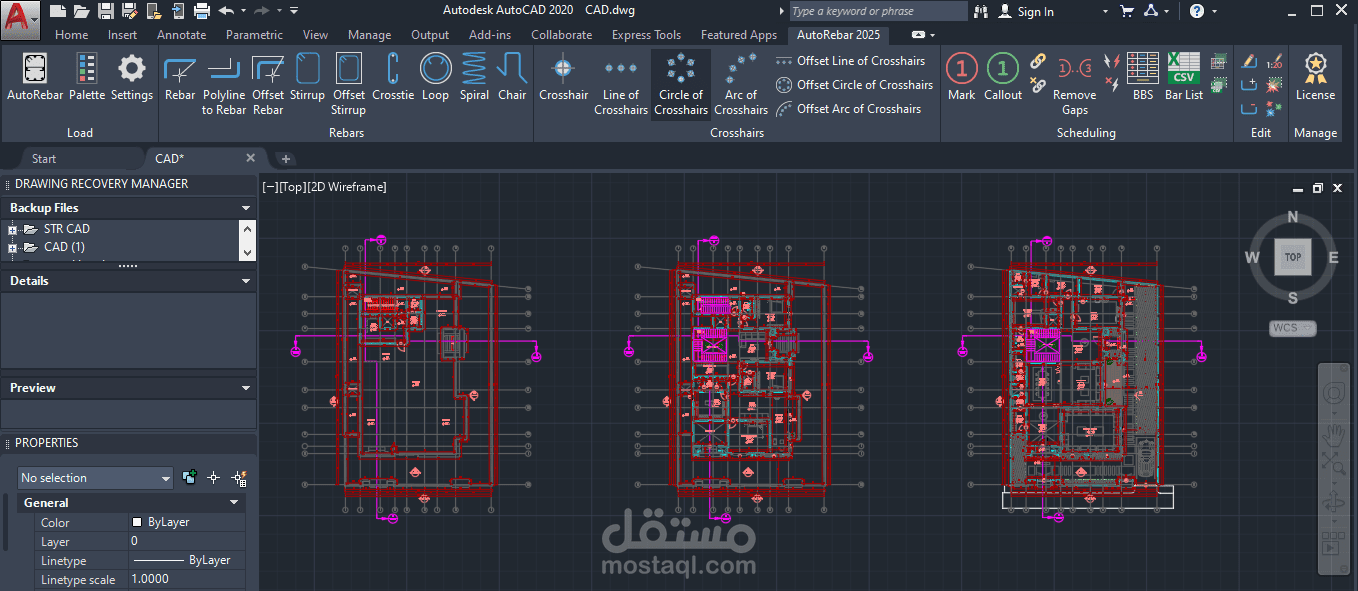Select the Offset Rebar tool

tap(268, 85)
